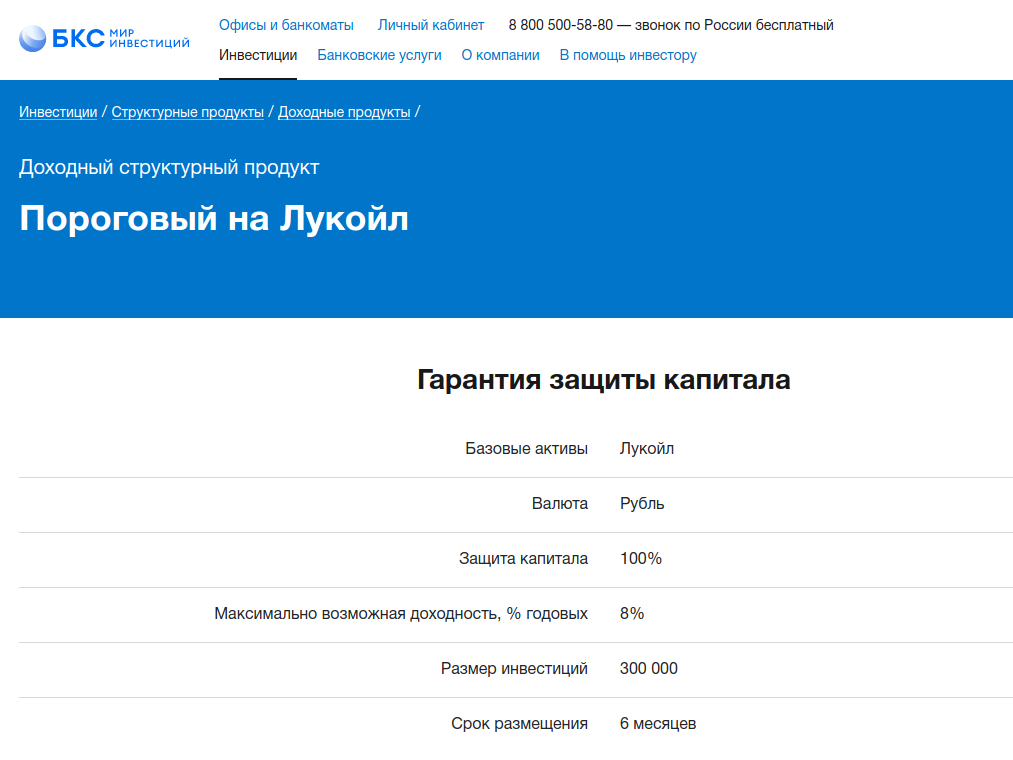The height and width of the screenshot is (760, 1013).
Task: Click the 6 месяцев placement term
Action: [658, 723]
